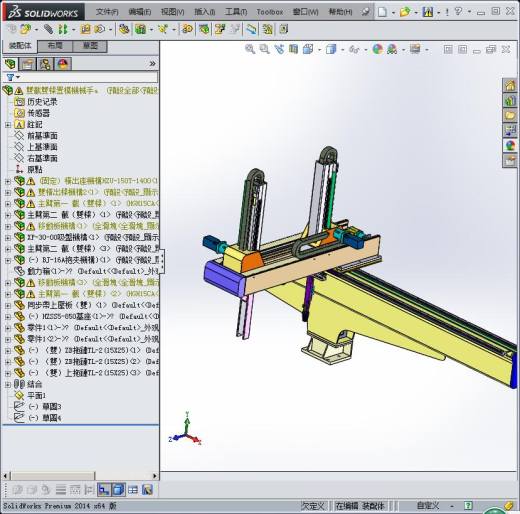Expand the 註記 tree node

pos(8,125)
